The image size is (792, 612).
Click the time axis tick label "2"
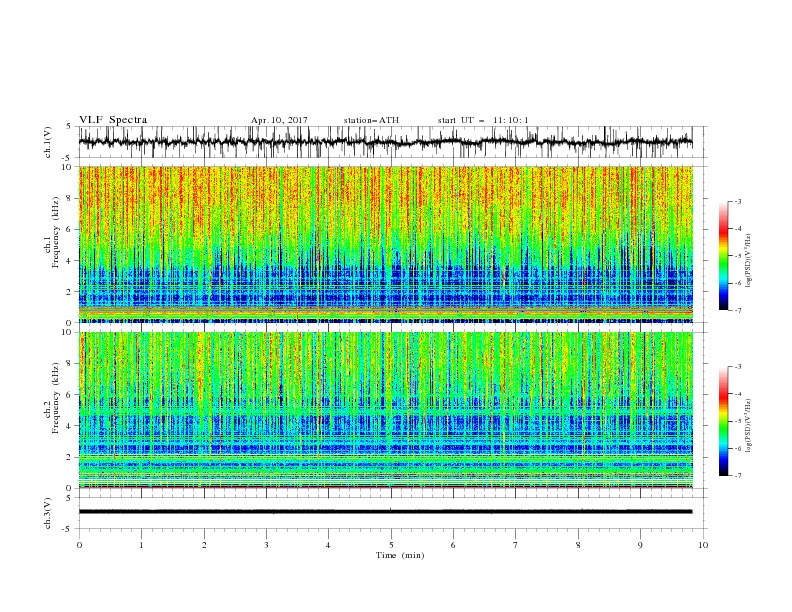(204, 545)
